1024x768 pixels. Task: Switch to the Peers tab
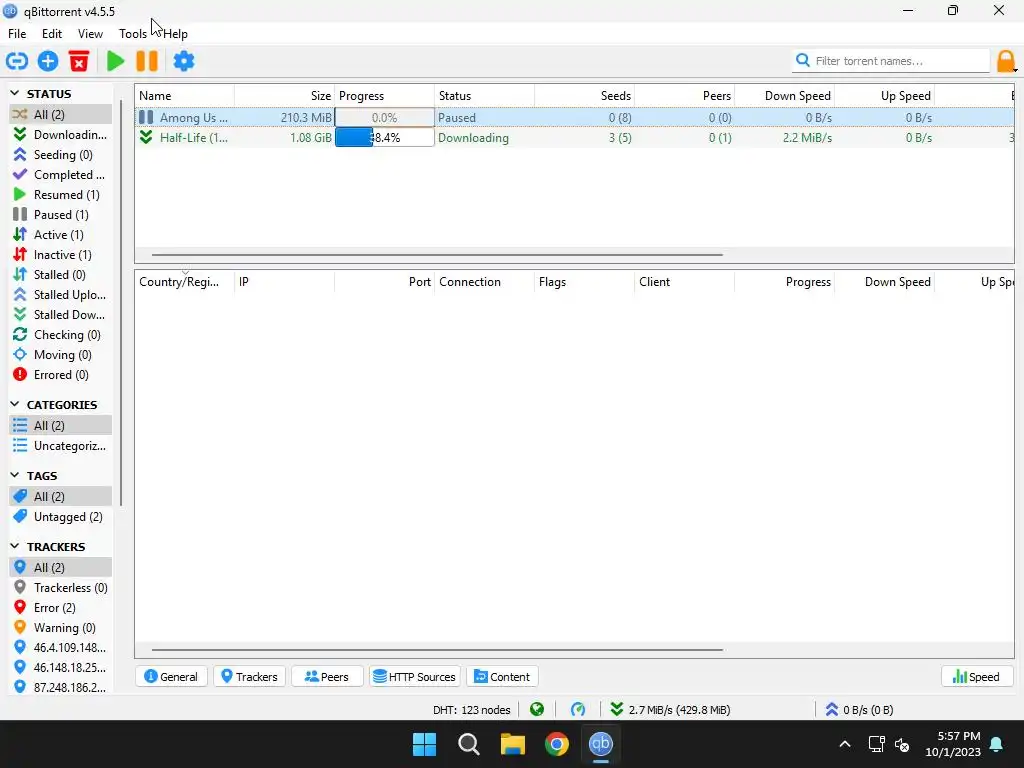pyautogui.click(x=327, y=677)
